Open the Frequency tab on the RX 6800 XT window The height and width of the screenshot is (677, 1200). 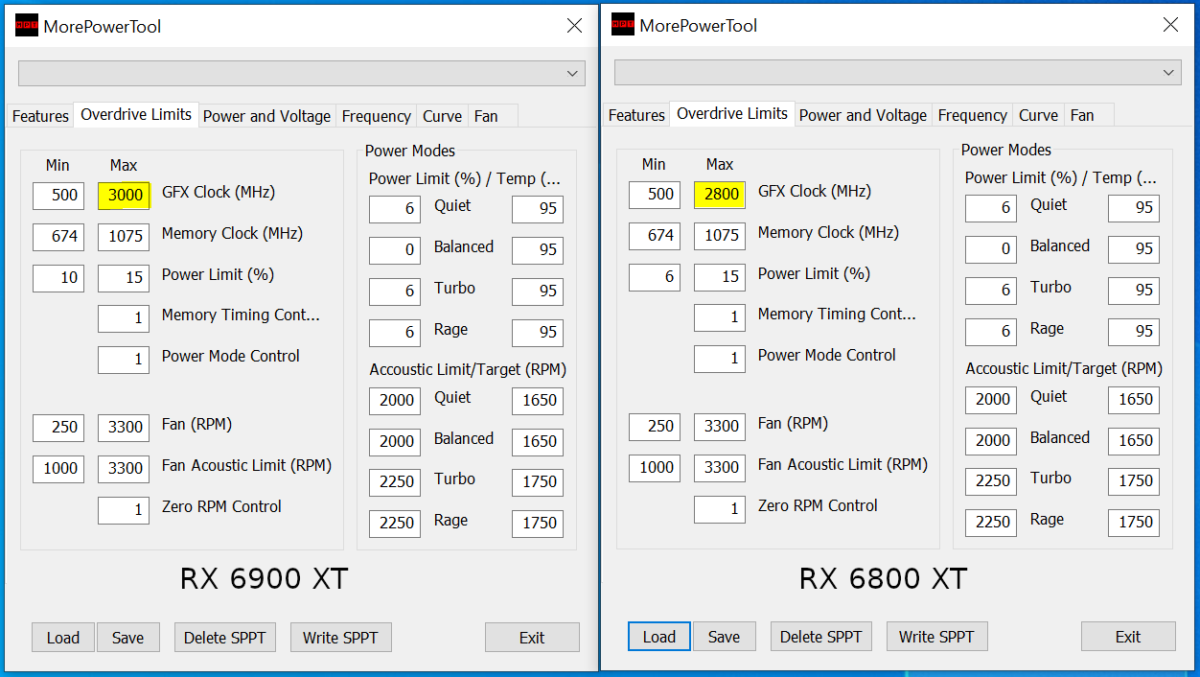click(x=972, y=115)
